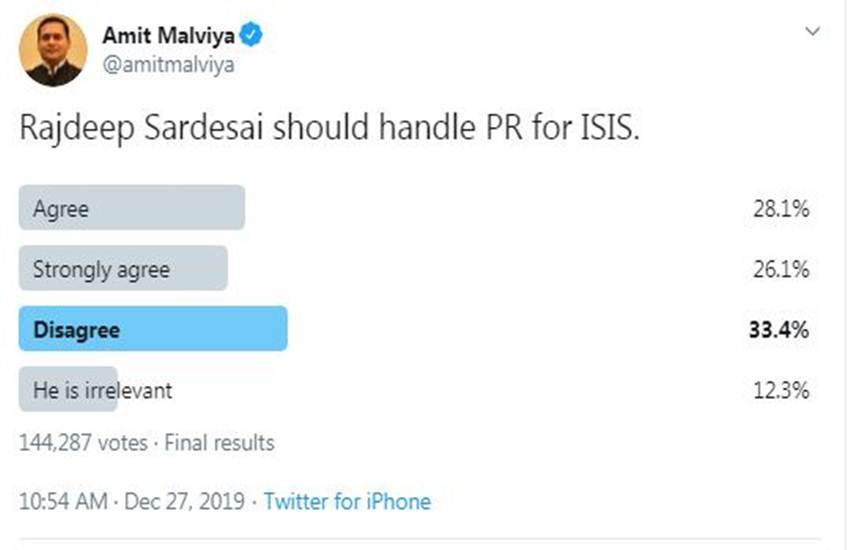The height and width of the screenshot is (550, 850).
Task: Open the 10:54 AM timestamp
Action: (x=63, y=501)
